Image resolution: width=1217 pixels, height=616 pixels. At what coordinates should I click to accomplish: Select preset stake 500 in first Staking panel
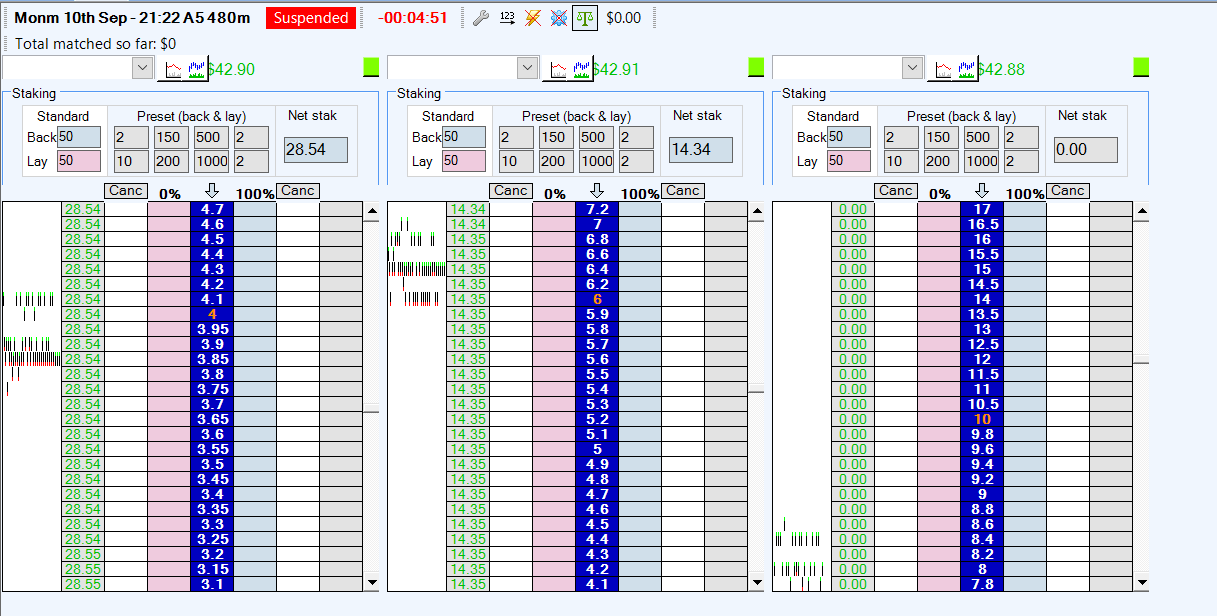coord(211,137)
